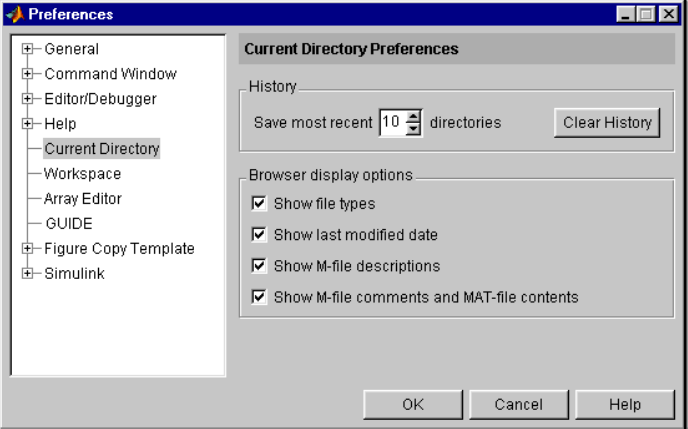Open Array Editor preferences
The image size is (688, 429).
point(82,199)
